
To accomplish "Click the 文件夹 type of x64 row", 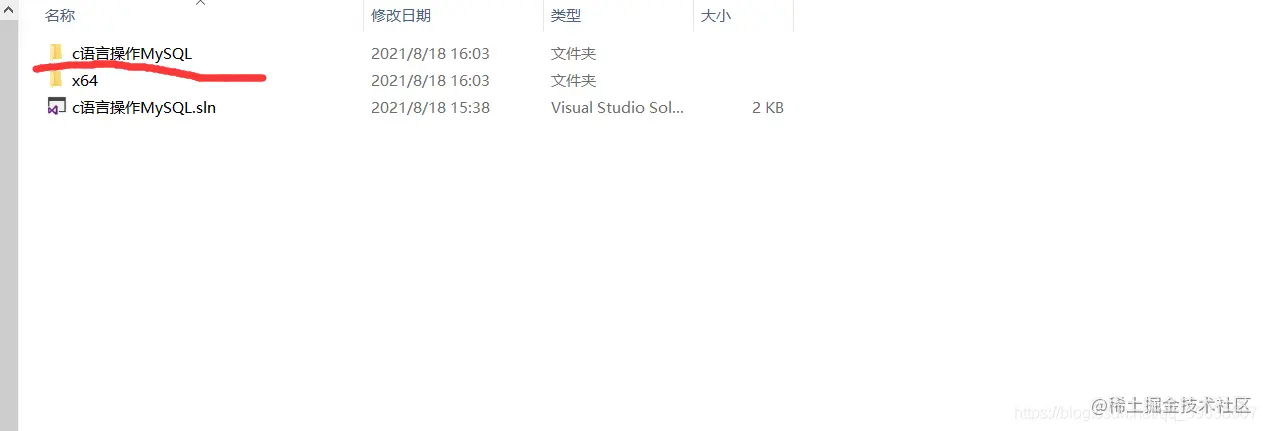I will (x=573, y=80).
